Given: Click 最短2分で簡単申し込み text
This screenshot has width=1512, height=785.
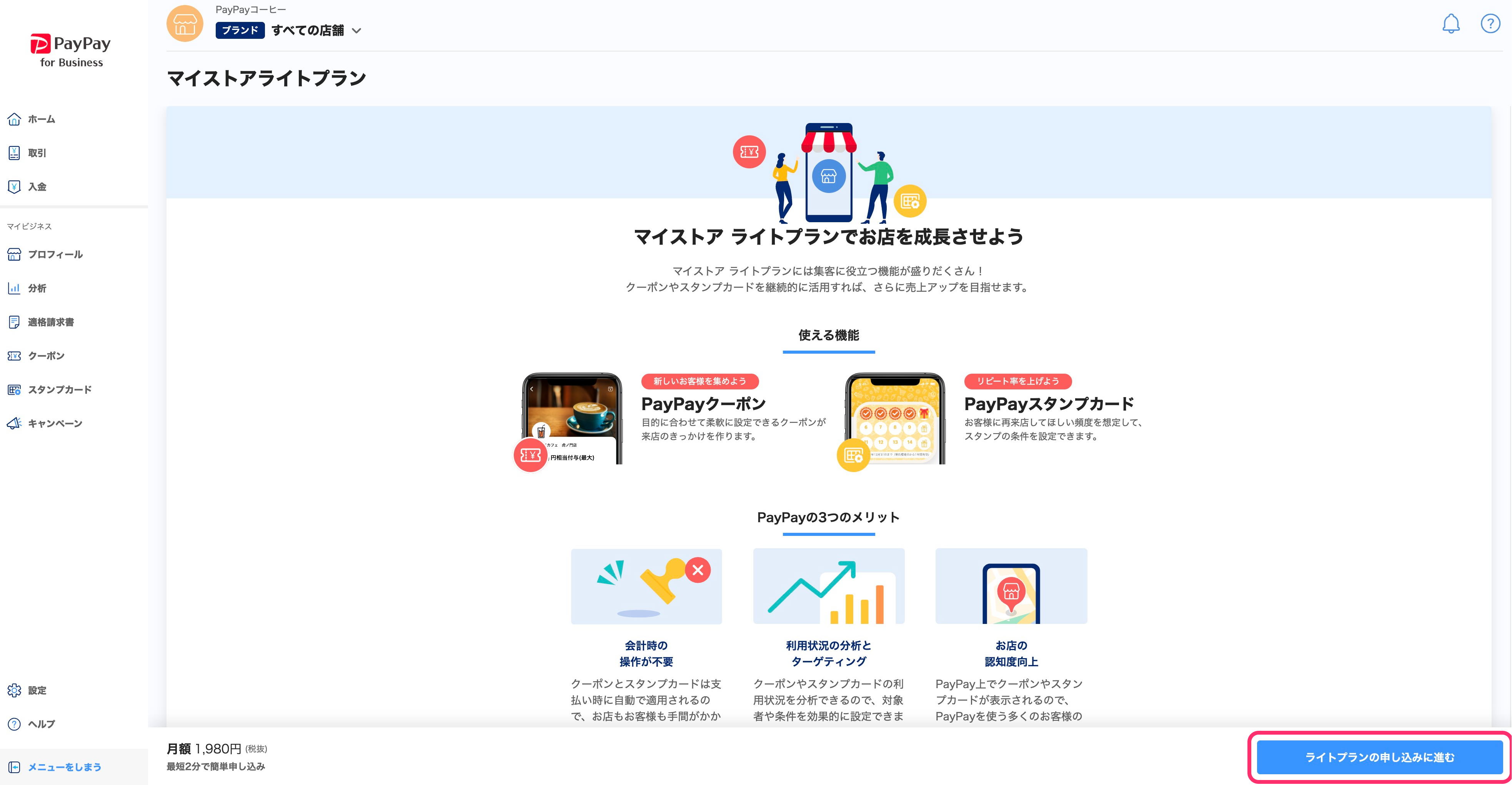Looking at the screenshot, I should point(216,766).
